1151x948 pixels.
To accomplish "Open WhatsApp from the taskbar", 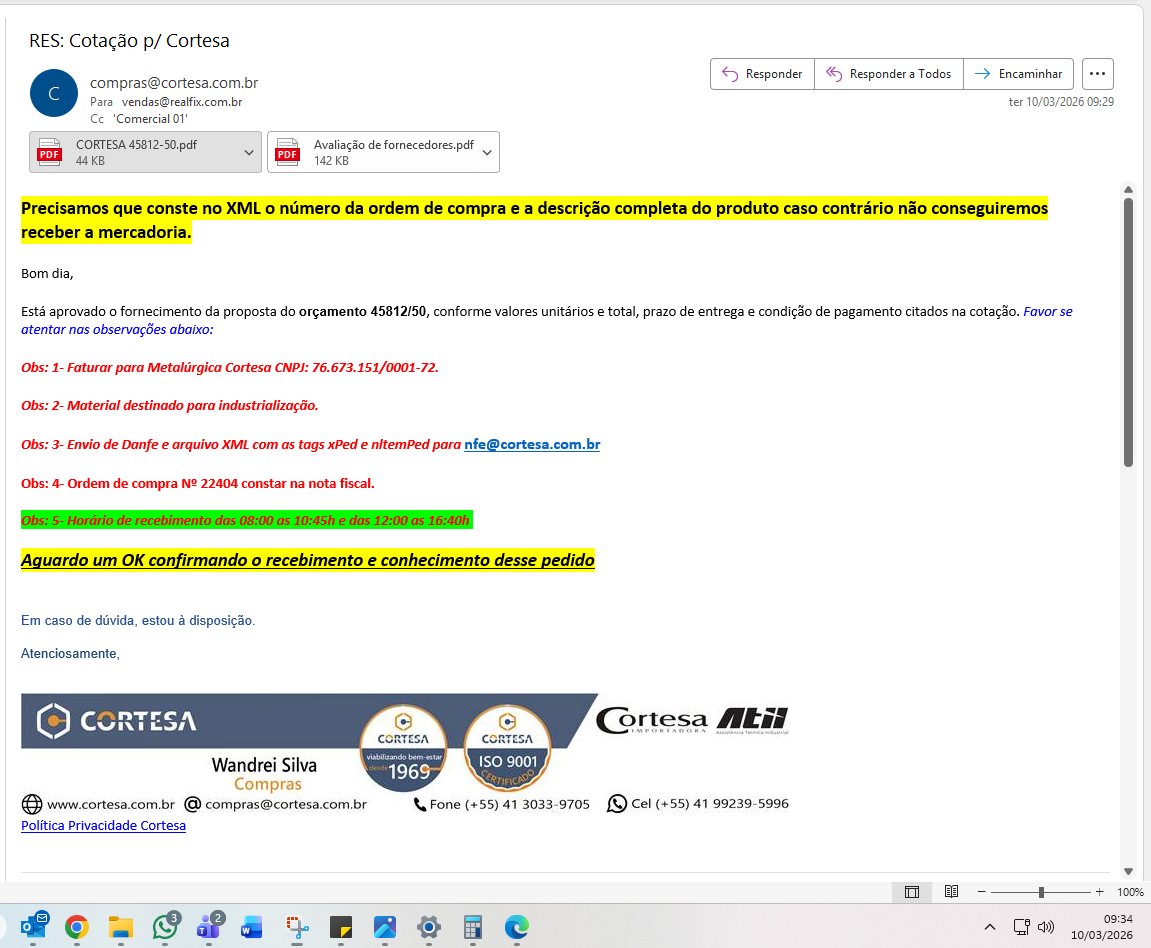I will [165, 927].
